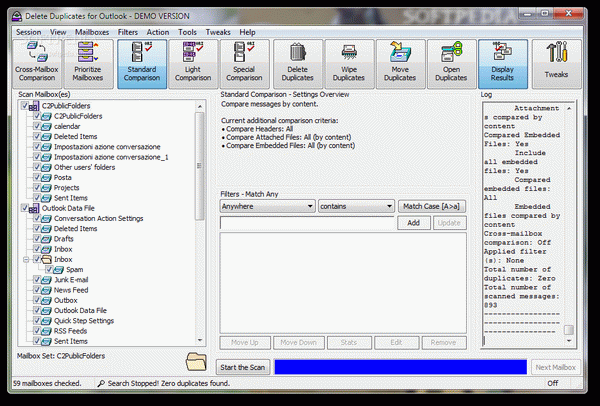The height and width of the screenshot is (406, 600).
Task: Click the calendar folder icon
Action: click(x=46, y=127)
